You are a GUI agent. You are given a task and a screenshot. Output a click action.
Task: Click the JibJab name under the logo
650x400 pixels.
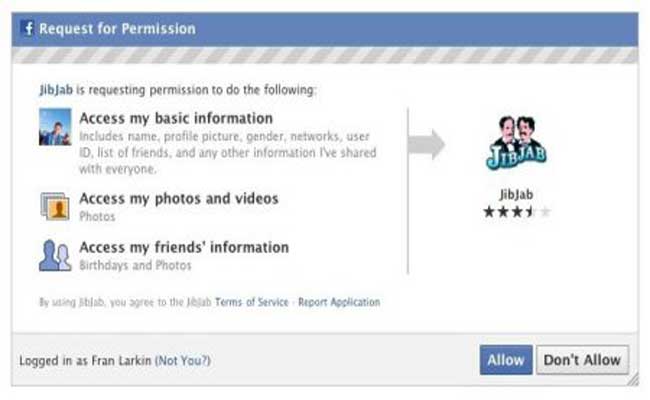point(516,194)
